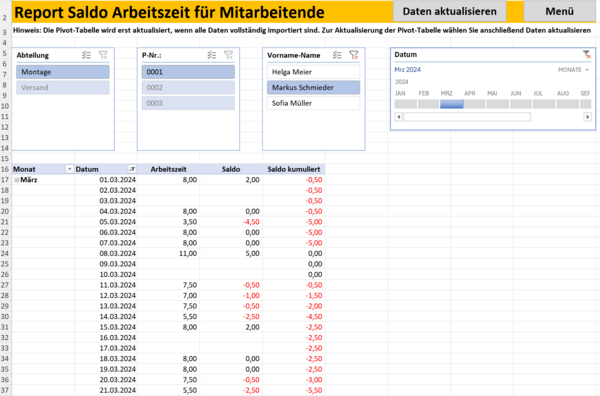600x396 pixels.
Task: Click the Daten aktualisieren button
Action: [x=450, y=11]
